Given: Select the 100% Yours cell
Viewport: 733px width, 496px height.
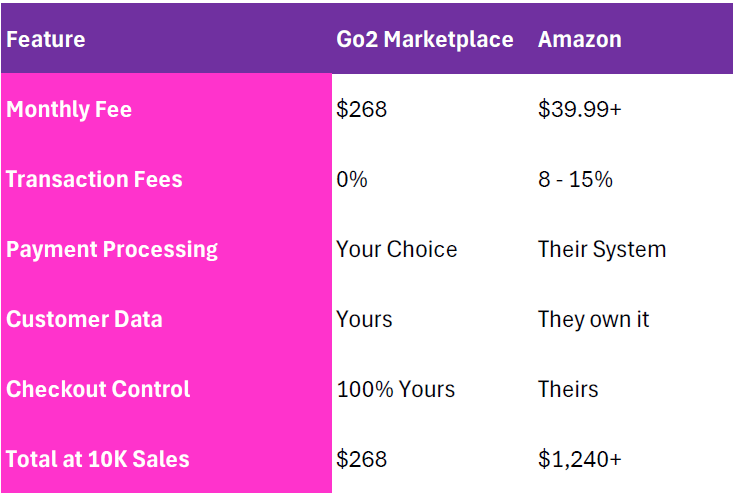Looking at the screenshot, I should pyautogui.click(x=396, y=390).
